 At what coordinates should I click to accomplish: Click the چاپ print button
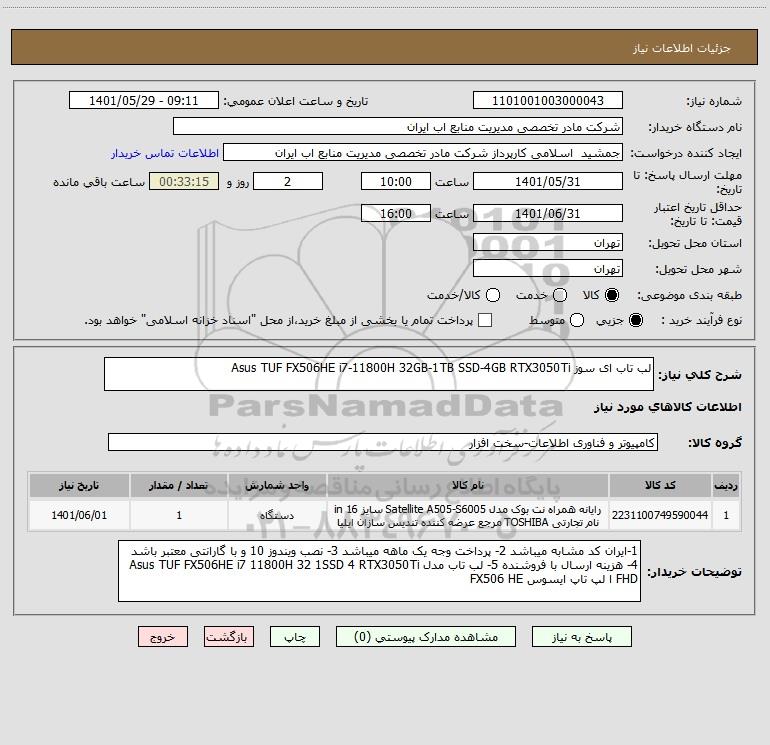click(x=295, y=637)
